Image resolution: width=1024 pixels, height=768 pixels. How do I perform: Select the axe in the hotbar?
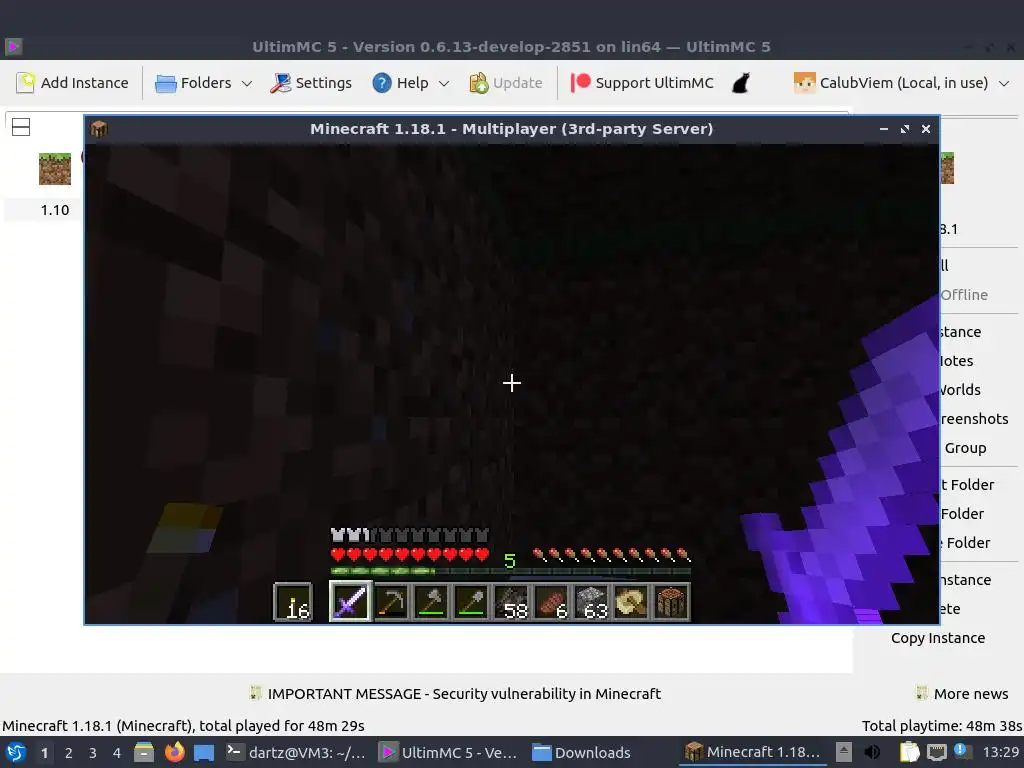tap(431, 601)
